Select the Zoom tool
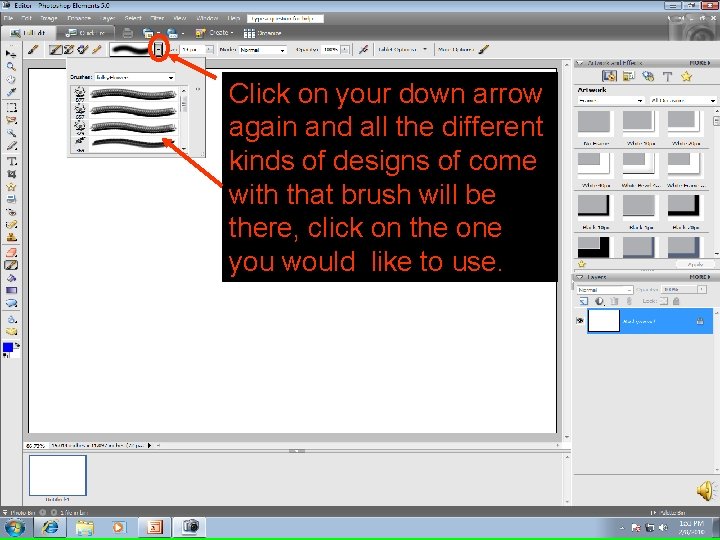 [x=11, y=66]
